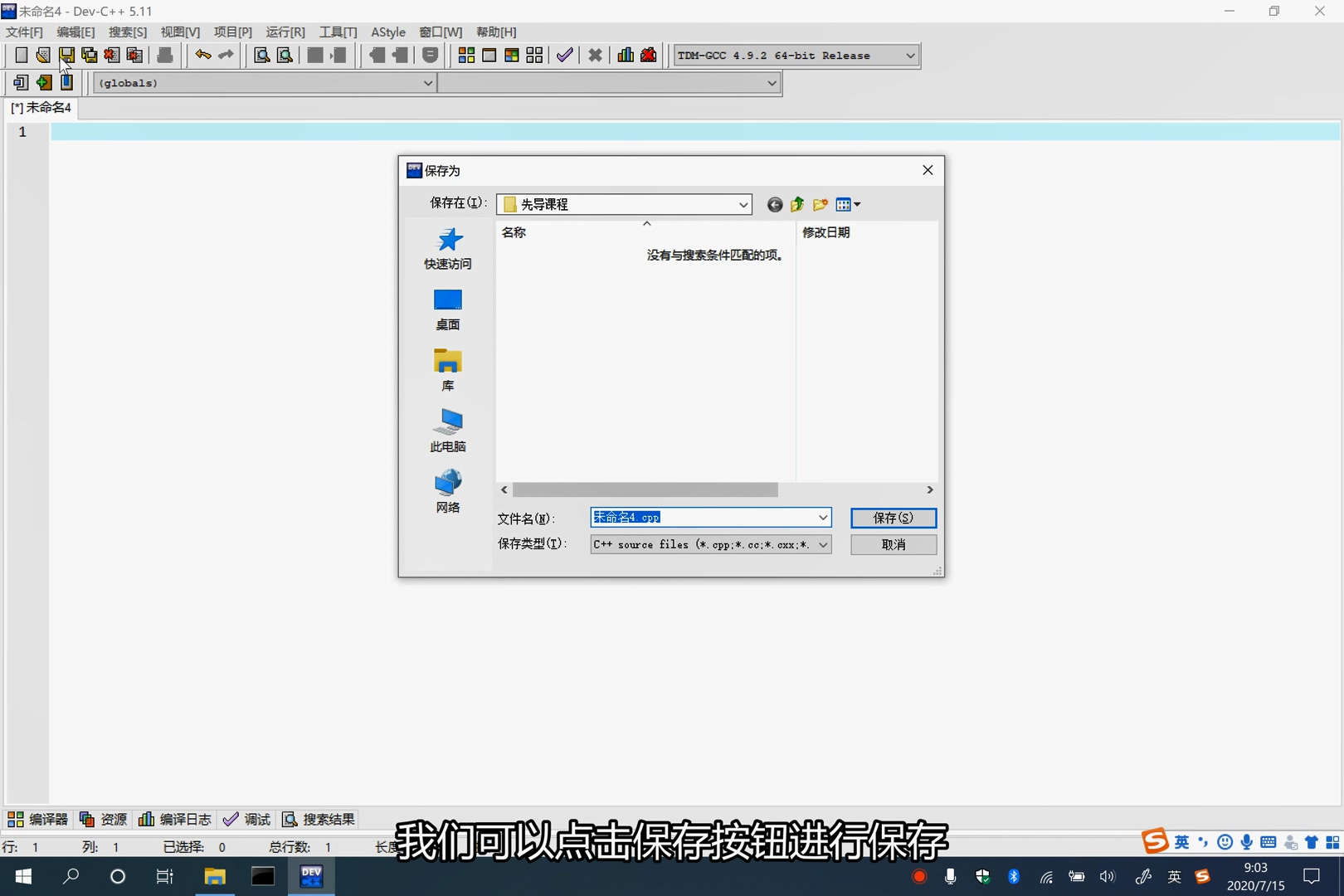This screenshot has width=1344, height=896.
Task: Click the Save floppy disk toolbar icon
Action: click(x=66, y=56)
